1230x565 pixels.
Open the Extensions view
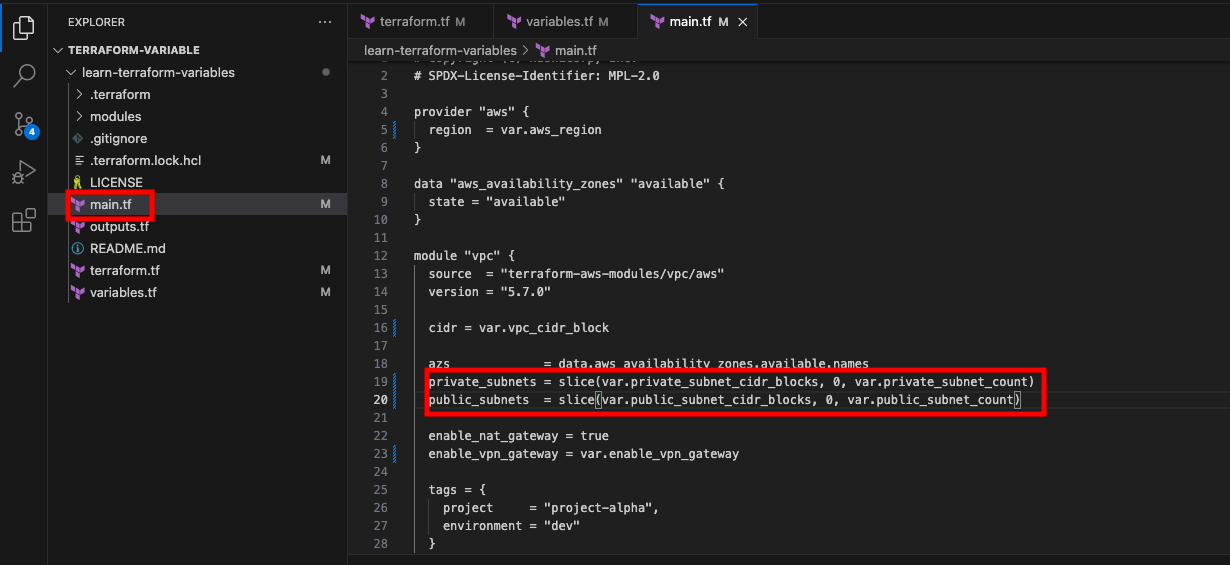point(24,221)
